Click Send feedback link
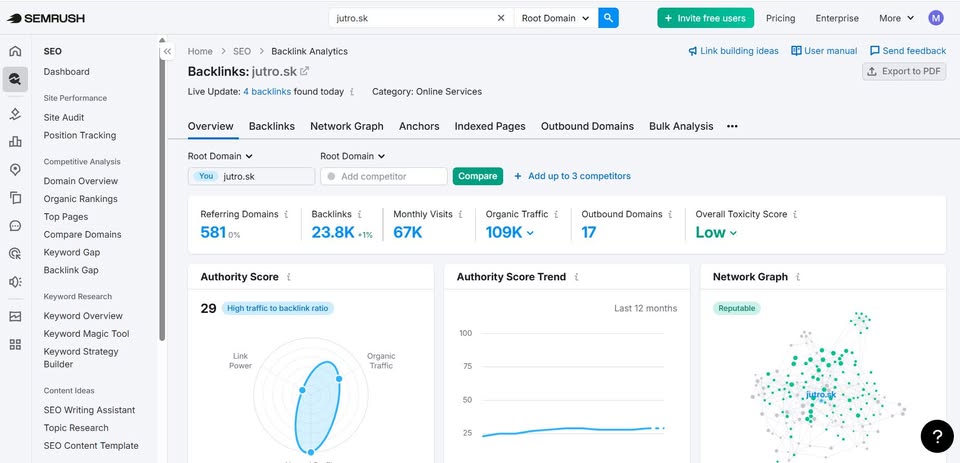Screen dimensions: 960x463 908,51
